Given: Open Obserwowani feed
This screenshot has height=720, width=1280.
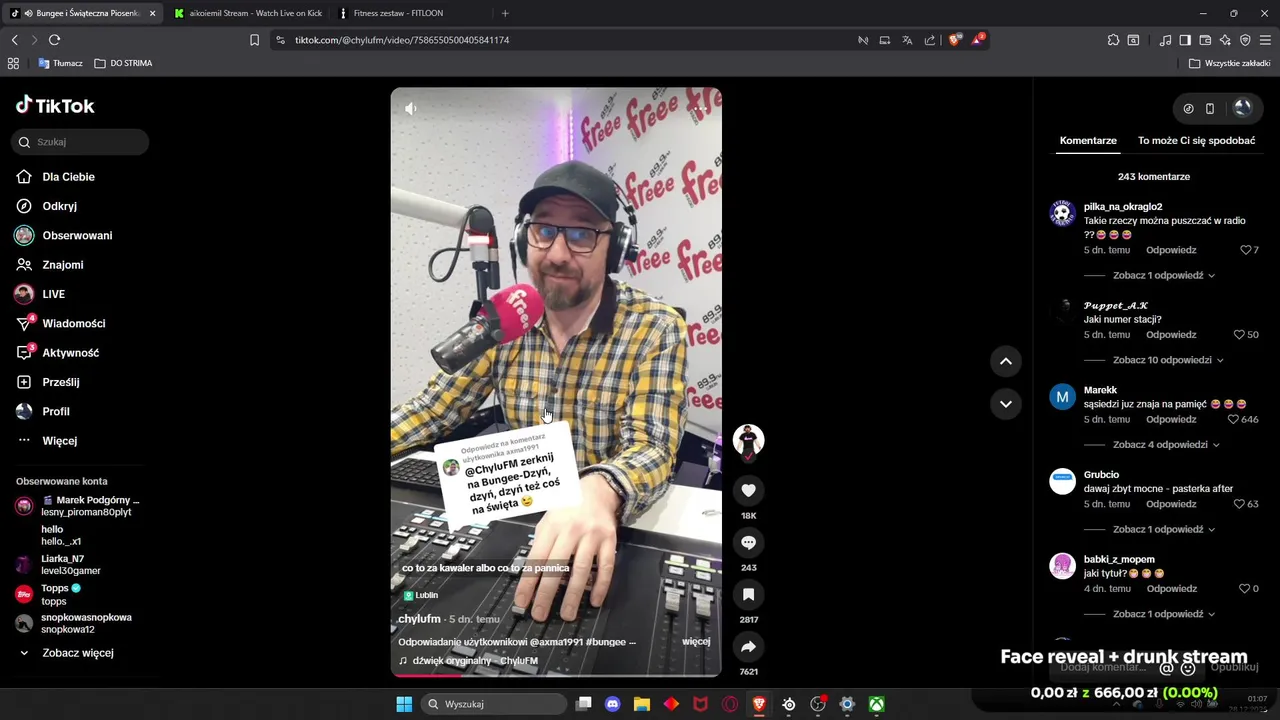Looking at the screenshot, I should pyautogui.click(x=77, y=236).
